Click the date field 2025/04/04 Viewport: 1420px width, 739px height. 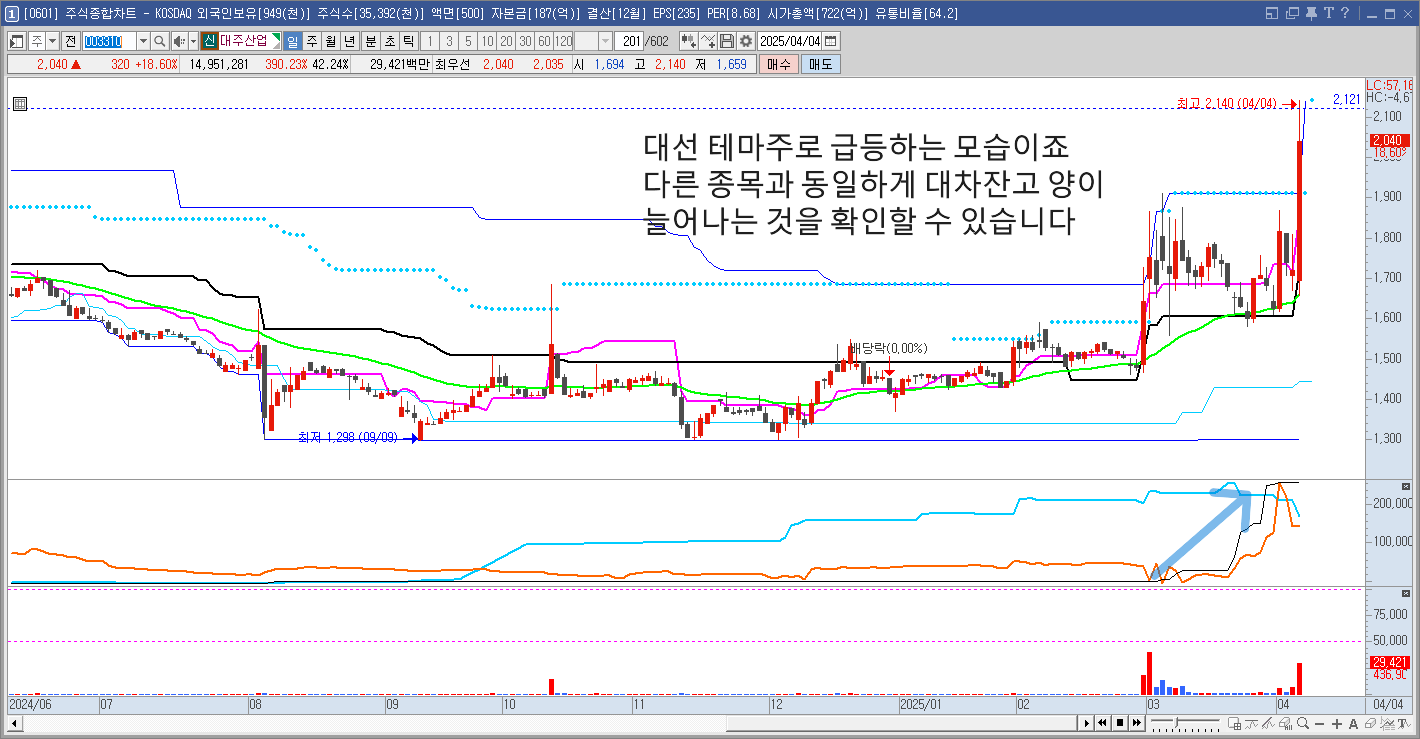click(x=790, y=41)
